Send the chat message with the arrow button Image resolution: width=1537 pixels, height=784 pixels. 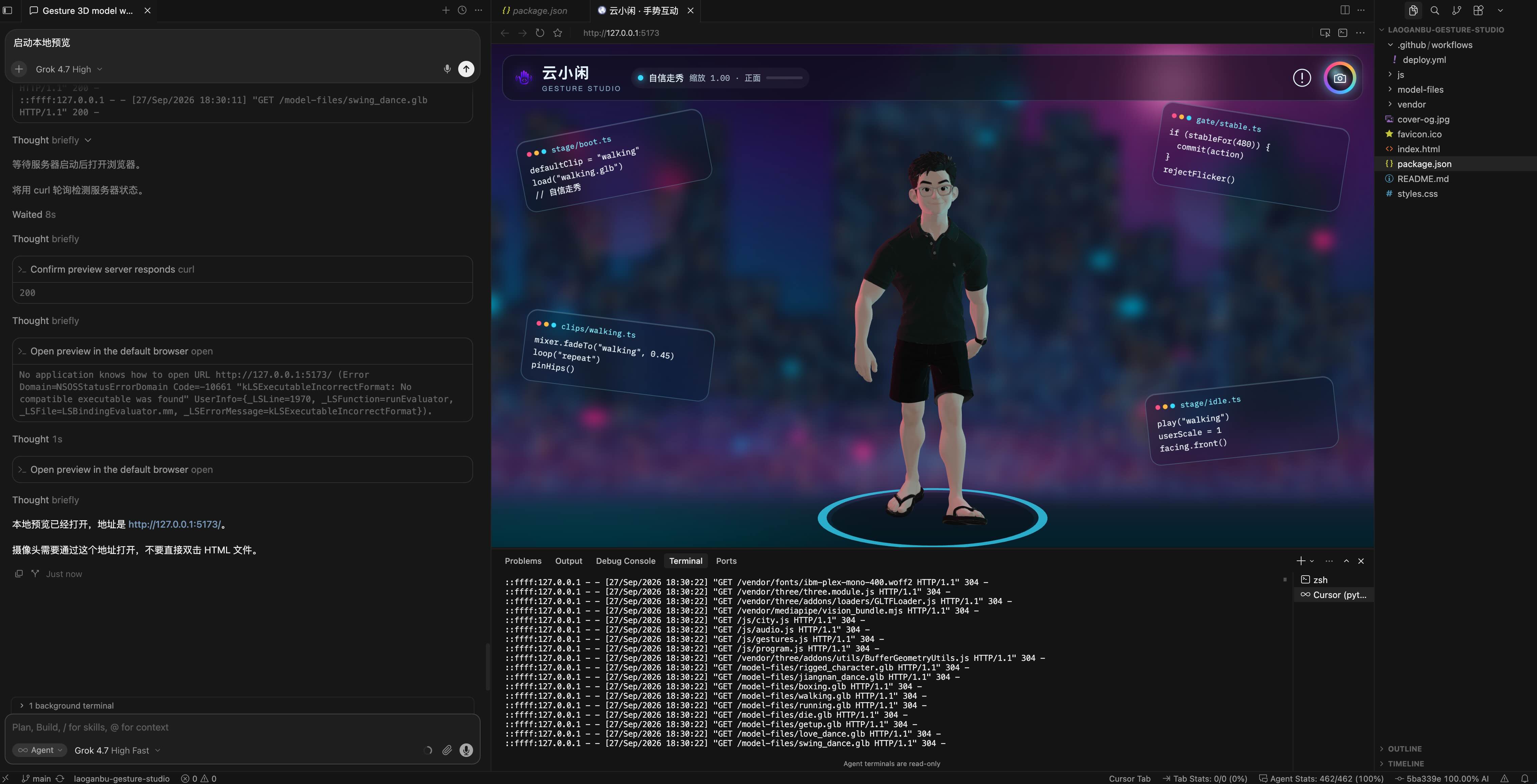pos(466,69)
